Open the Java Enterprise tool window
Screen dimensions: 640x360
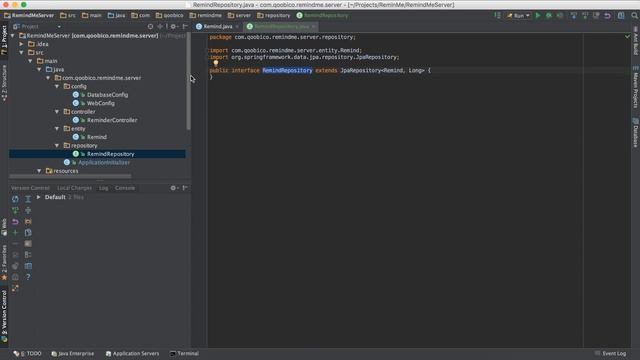point(73,353)
